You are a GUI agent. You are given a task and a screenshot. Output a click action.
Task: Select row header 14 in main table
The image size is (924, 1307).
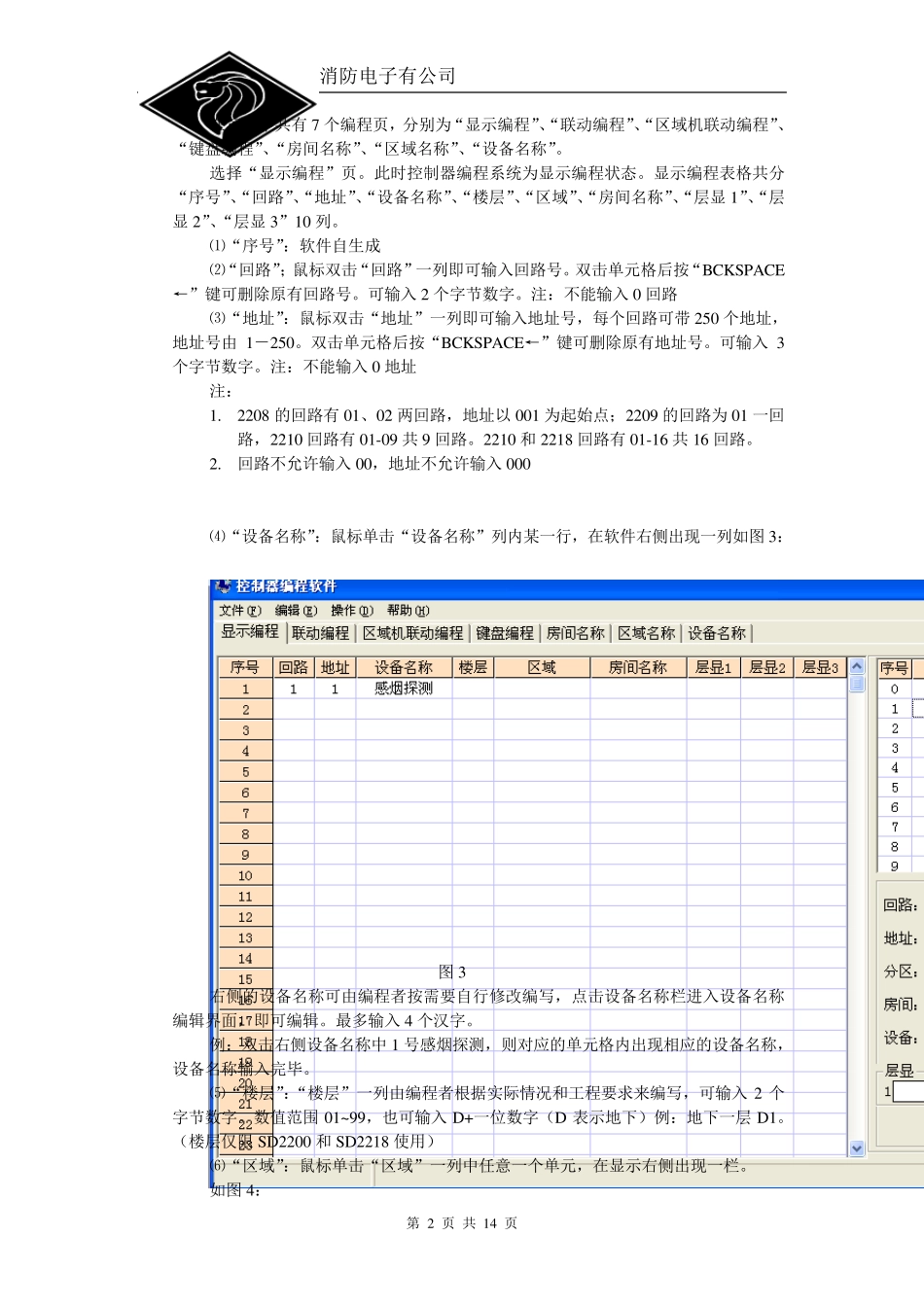pyautogui.click(x=245, y=959)
